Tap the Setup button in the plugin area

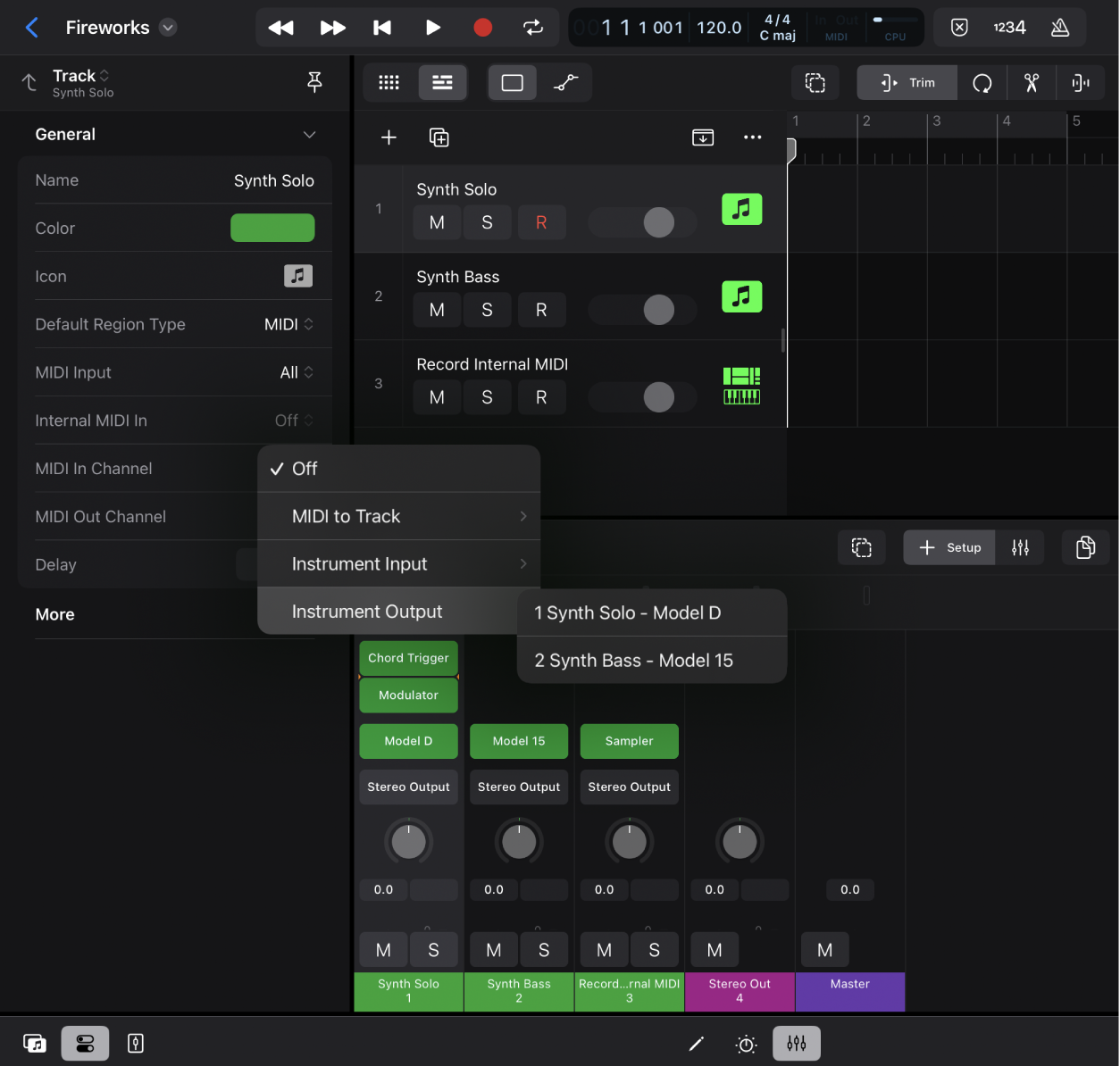(x=949, y=547)
